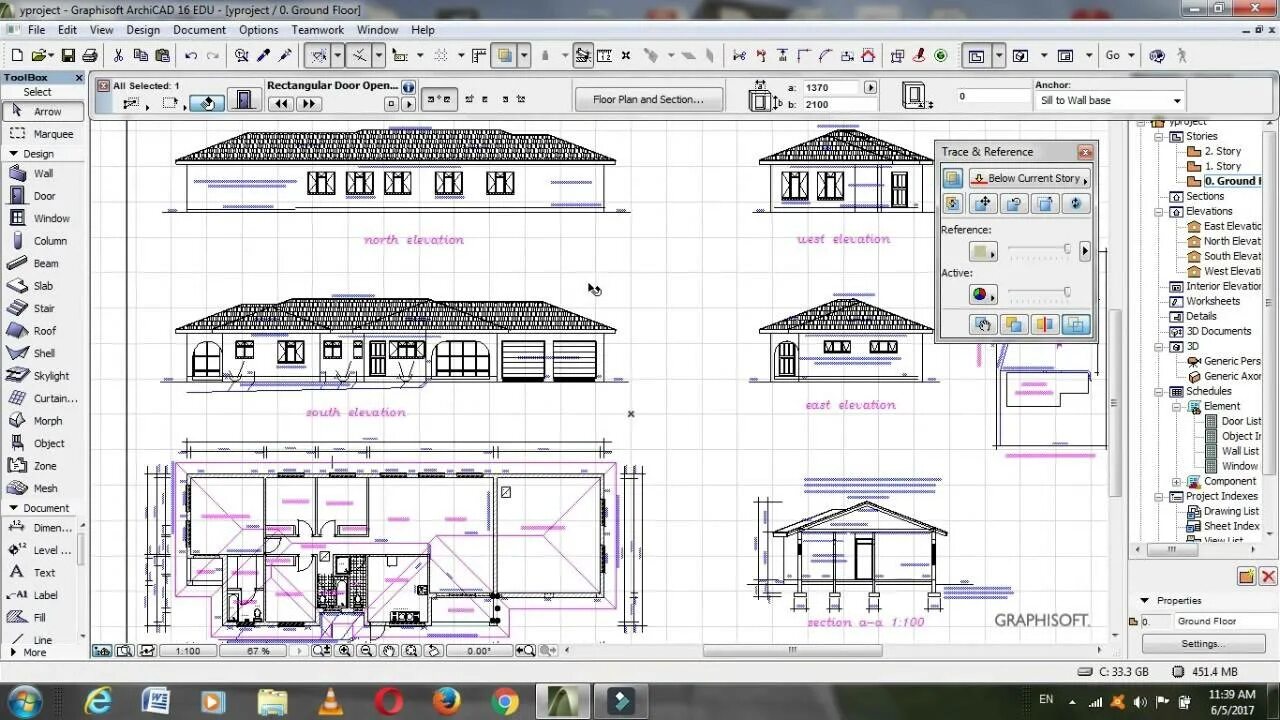The image size is (1280, 720).
Task: Open door settings dialog icon in Info Box
Action: (x=242, y=99)
